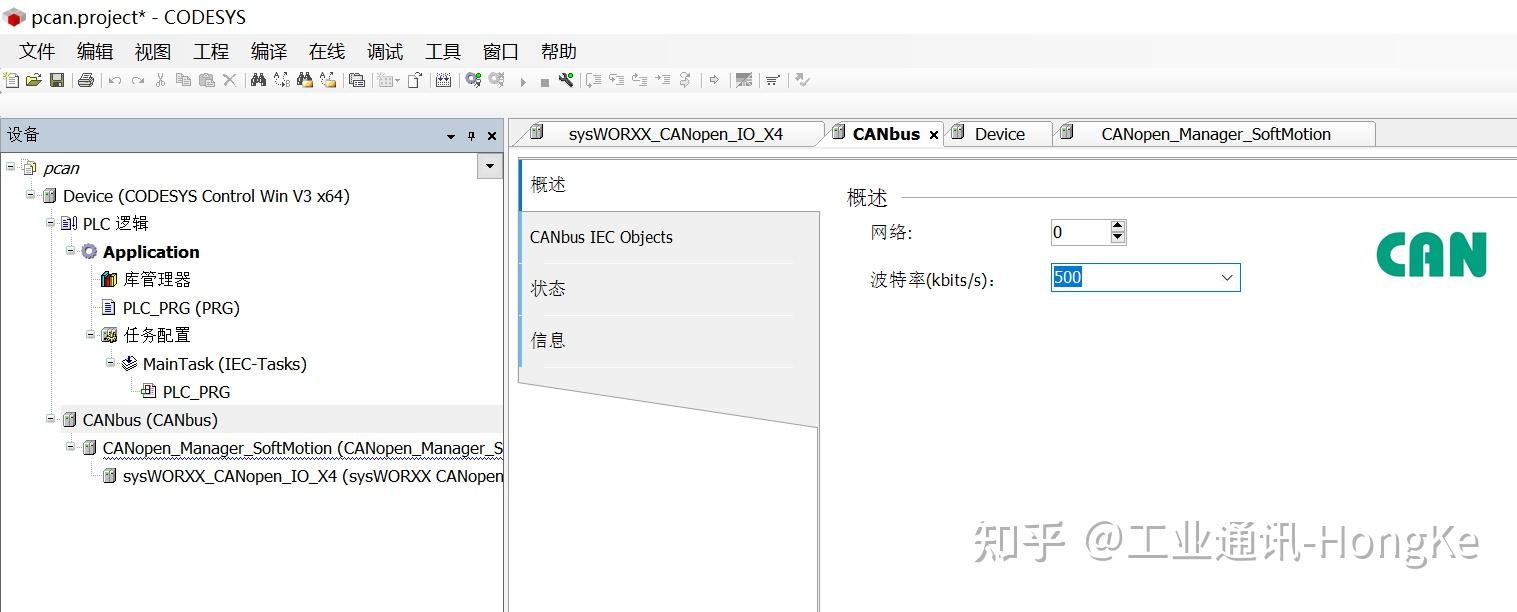Start the application with the play icon

[x=523, y=80]
